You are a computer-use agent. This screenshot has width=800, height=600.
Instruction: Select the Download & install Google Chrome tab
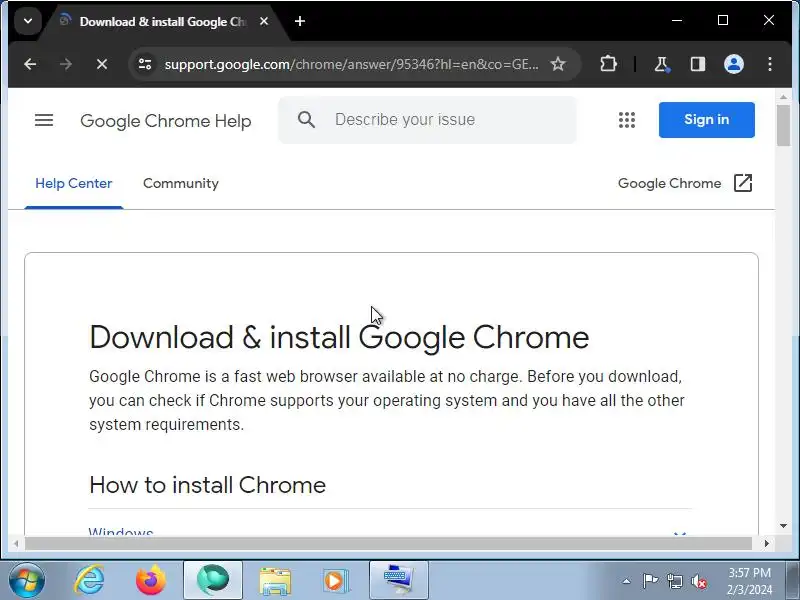pyautogui.click(x=163, y=22)
